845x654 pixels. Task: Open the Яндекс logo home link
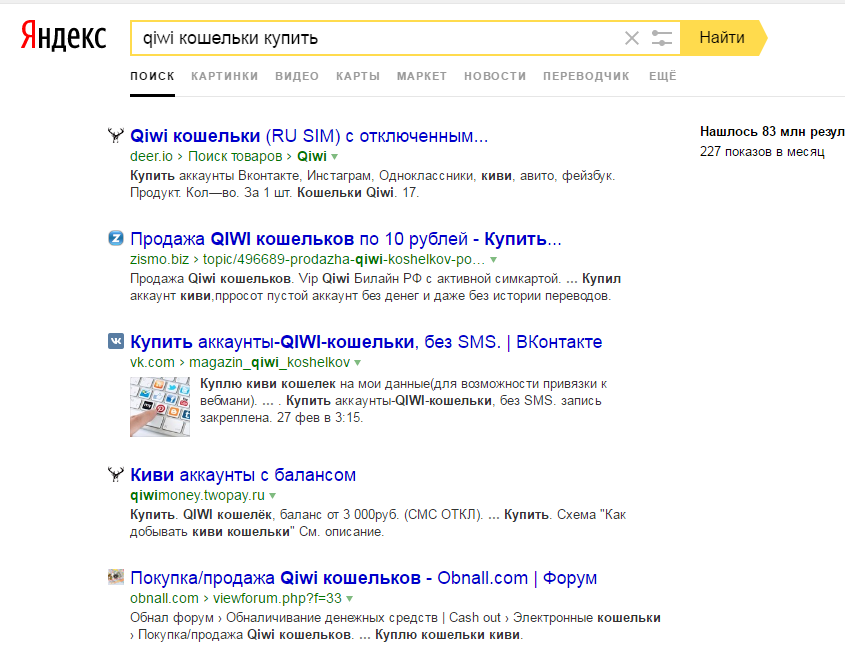[x=64, y=36]
